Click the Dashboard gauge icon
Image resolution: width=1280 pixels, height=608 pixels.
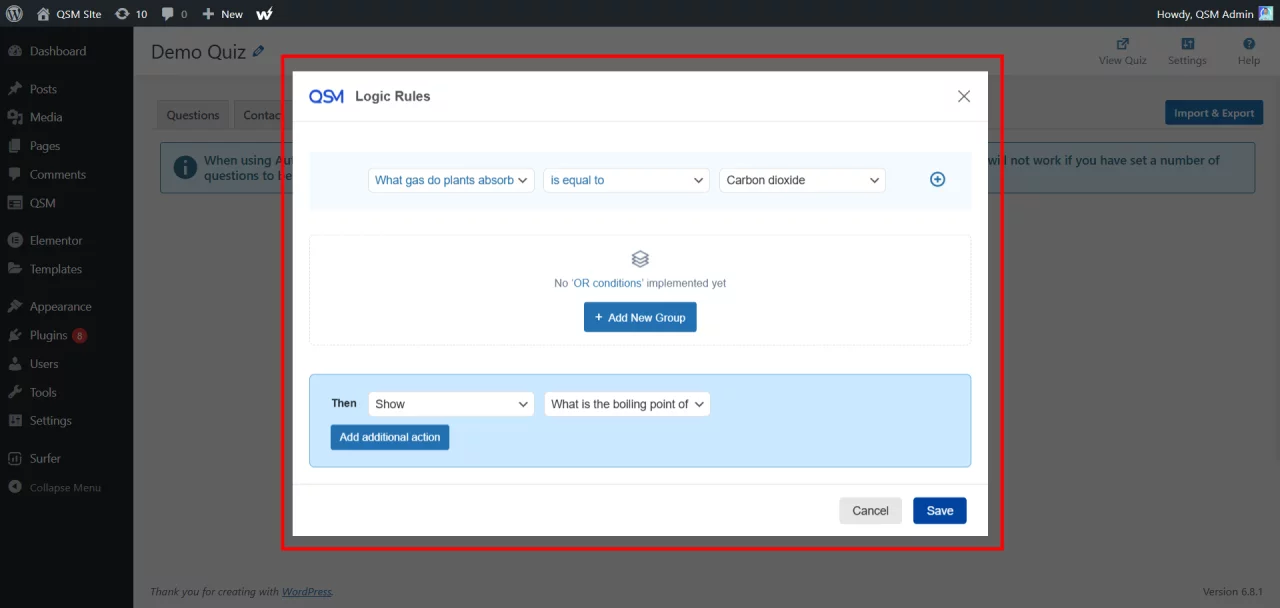tap(15, 51)
